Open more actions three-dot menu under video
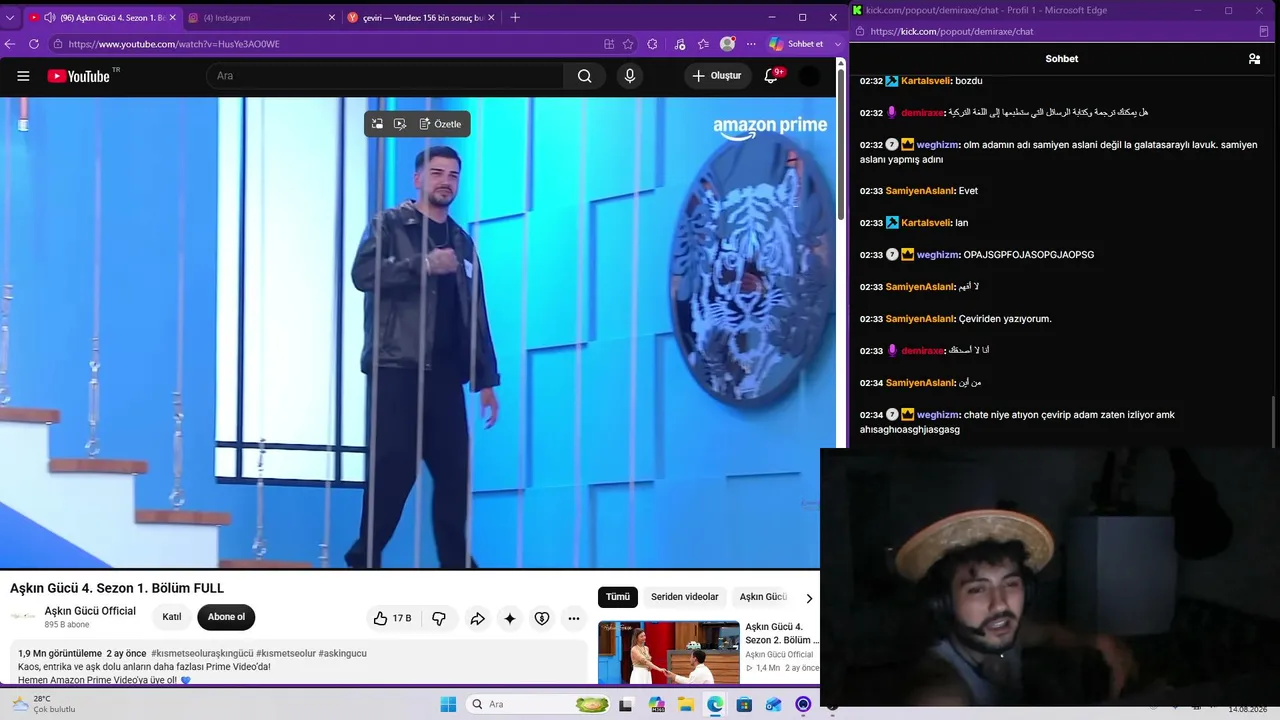This screenshot has width=1280, height=720. coord(574,618)
